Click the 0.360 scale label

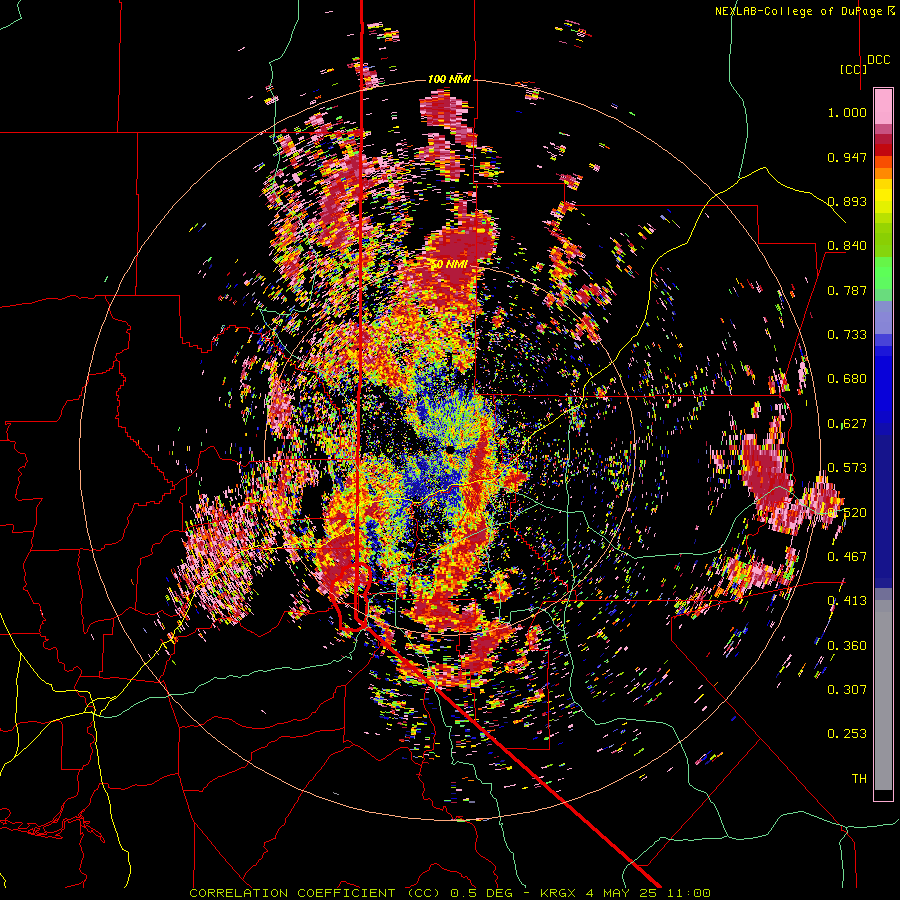point(847,646)
